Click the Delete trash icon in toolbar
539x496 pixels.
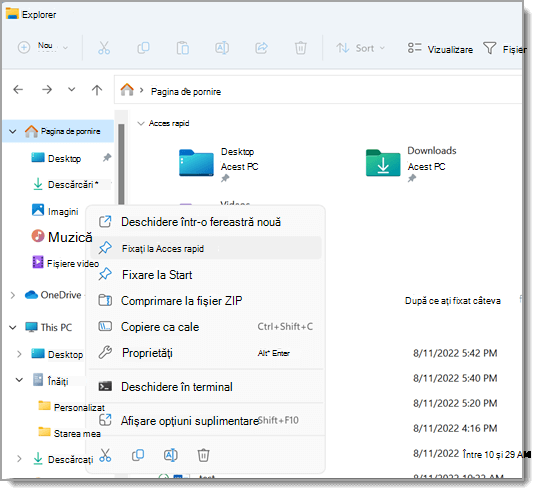300,48
